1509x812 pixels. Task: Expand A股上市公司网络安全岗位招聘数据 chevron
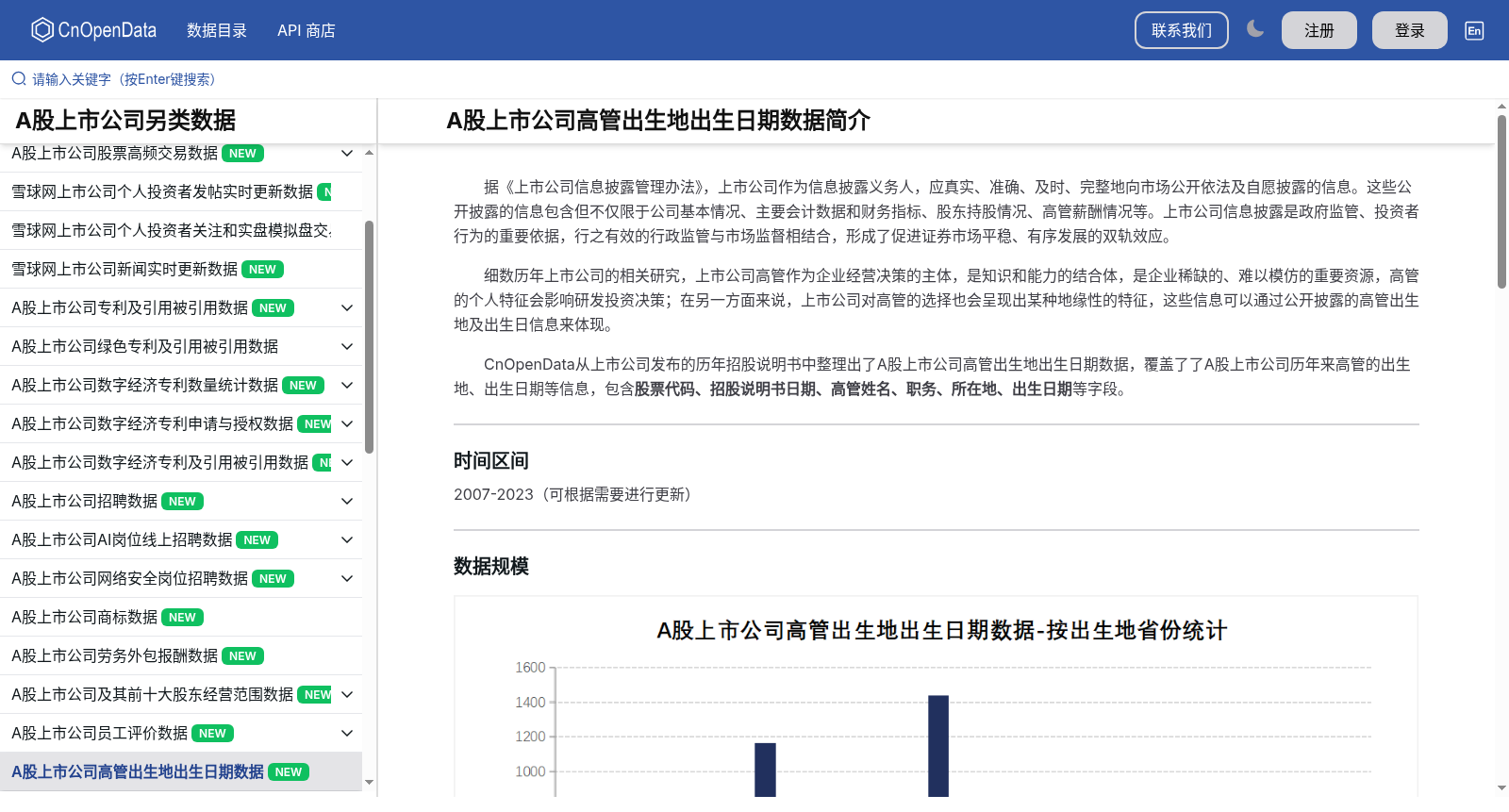(347, 578)
